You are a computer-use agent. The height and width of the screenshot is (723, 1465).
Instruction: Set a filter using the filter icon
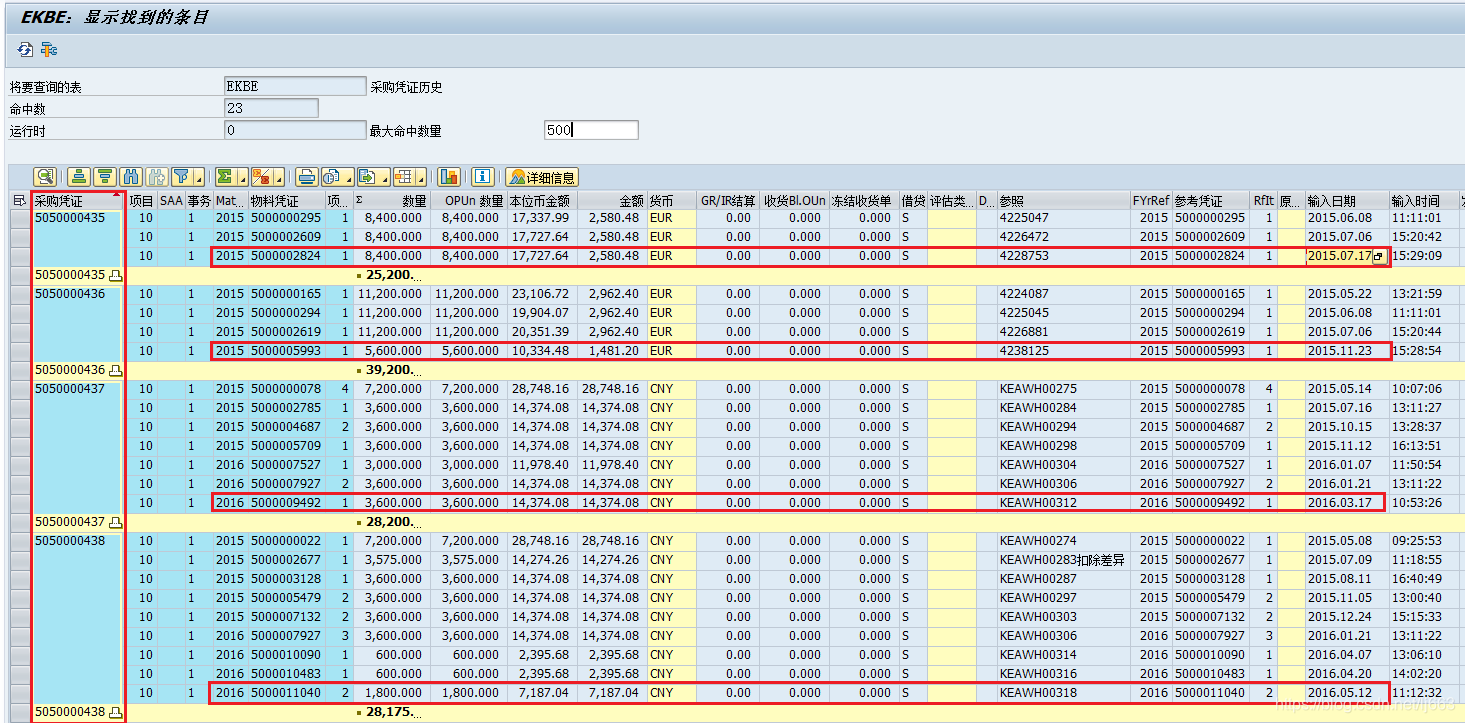tap(180, 177)
